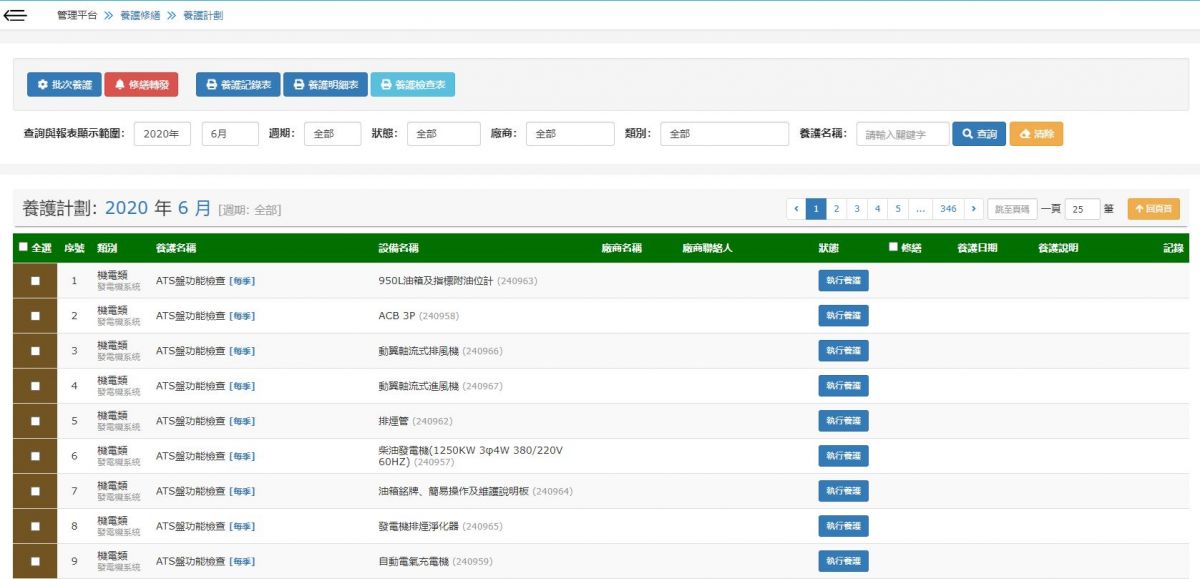Click the pagination ellipsis … item
The height and width of the screenshot is (579, 1200).
point(920,209)
